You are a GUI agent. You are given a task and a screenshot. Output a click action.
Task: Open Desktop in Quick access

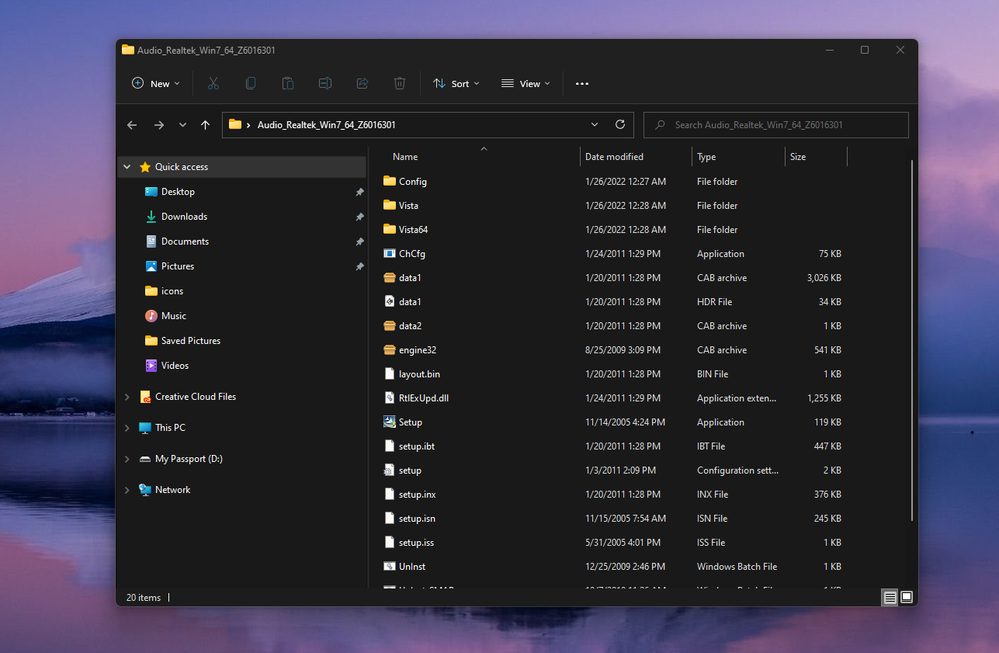tap(178, 192)
